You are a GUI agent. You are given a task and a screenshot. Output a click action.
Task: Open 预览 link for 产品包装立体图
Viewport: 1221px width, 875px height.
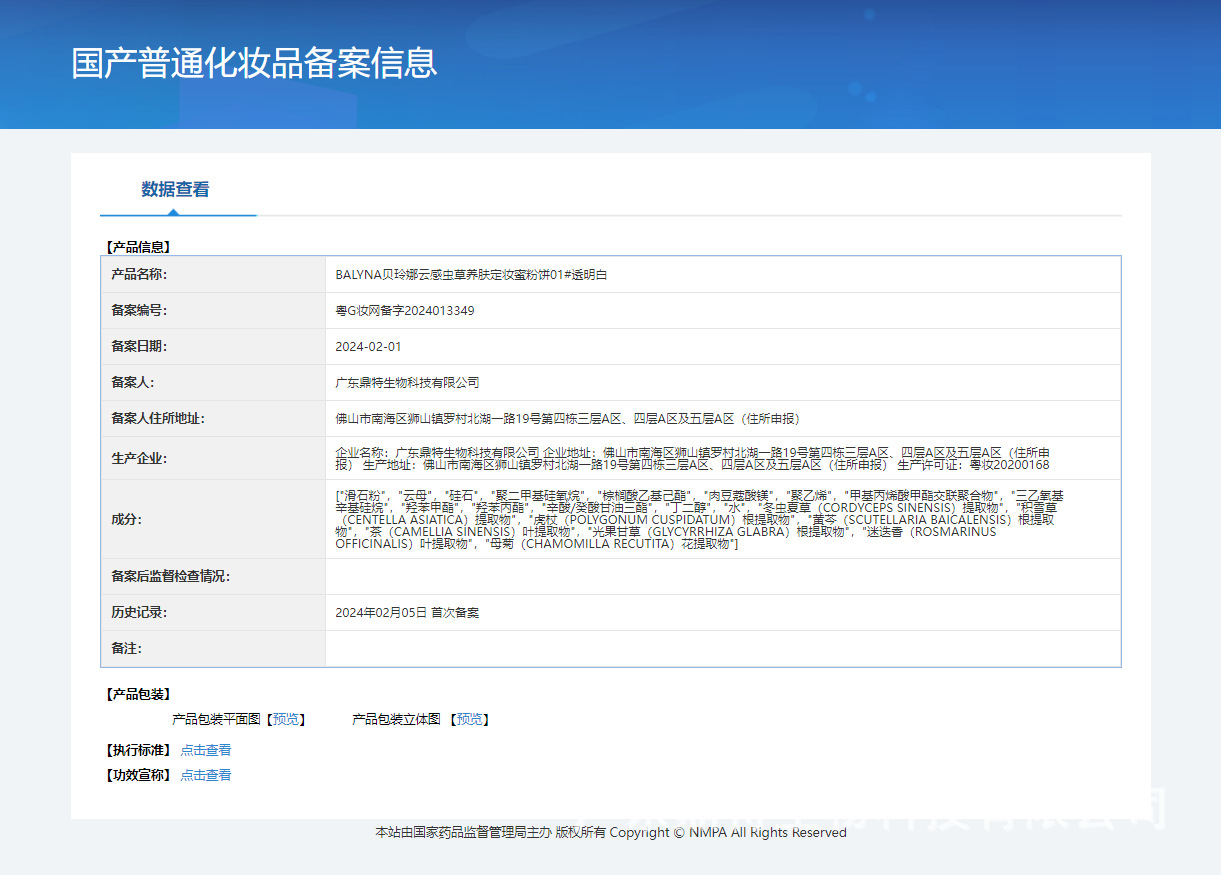469,719
